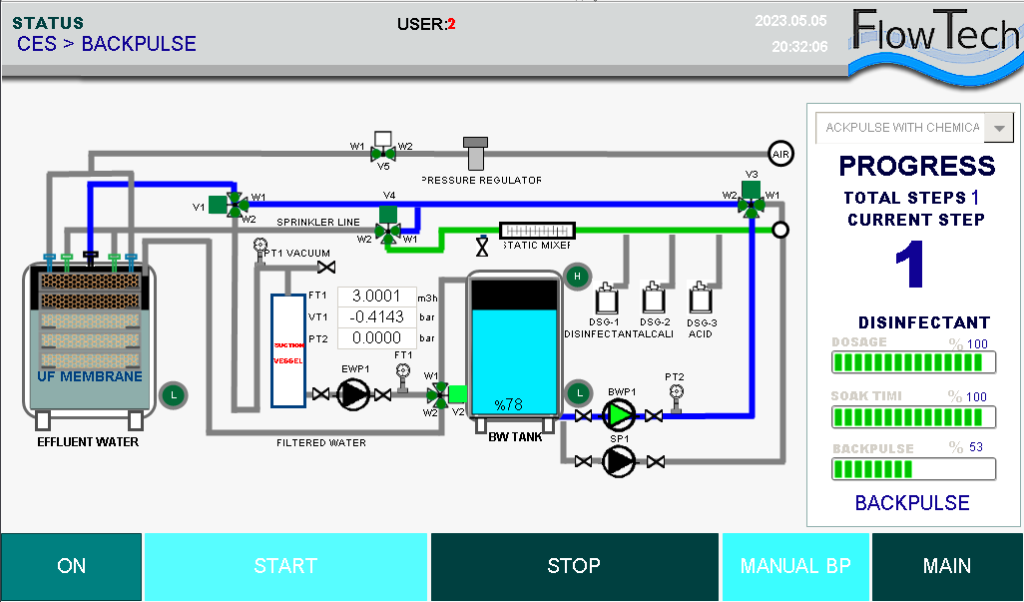Expand the Backpulse with Chemical combo box
The width and height of the screenshot is (1024, 602).
click(901, 128)
